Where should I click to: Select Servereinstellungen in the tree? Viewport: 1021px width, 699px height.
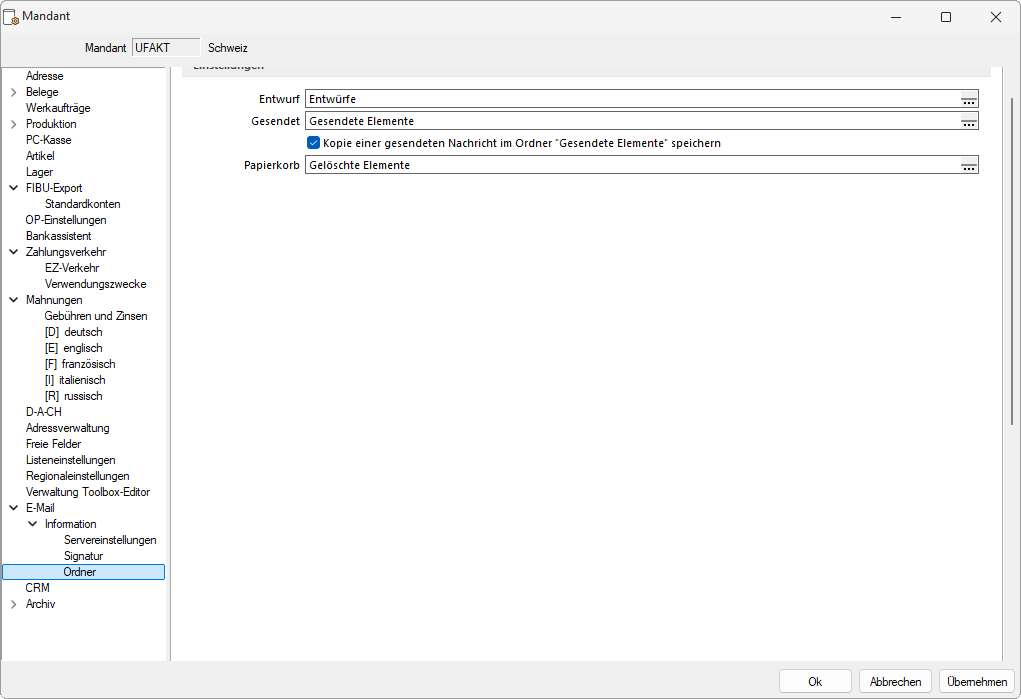(109, 540)
